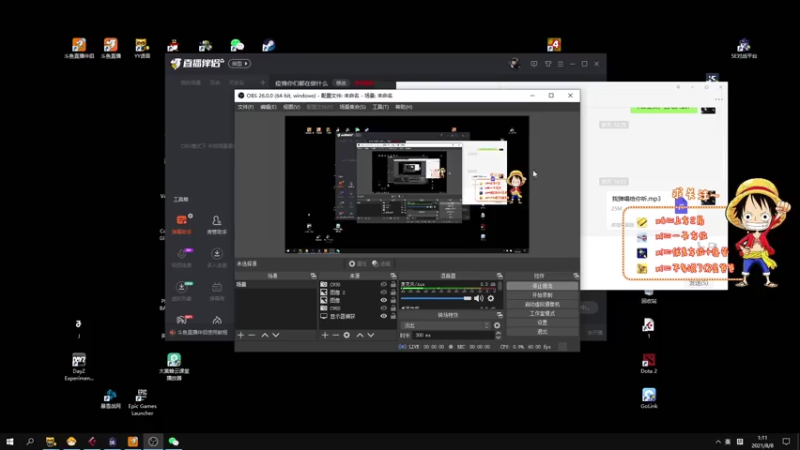Open WeChat from the taskbar
The height and width of the screenshot is (450, 800).
coord(173,441)
